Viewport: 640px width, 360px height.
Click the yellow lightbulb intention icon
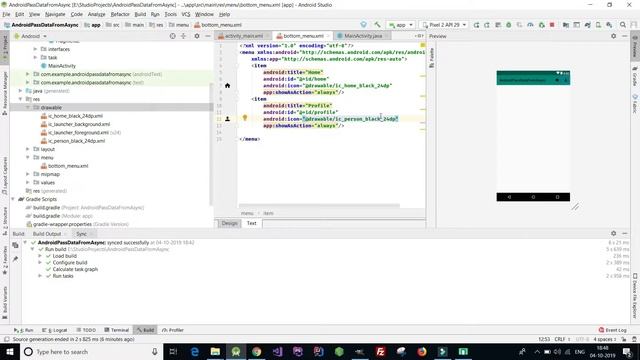pos(245,118)
